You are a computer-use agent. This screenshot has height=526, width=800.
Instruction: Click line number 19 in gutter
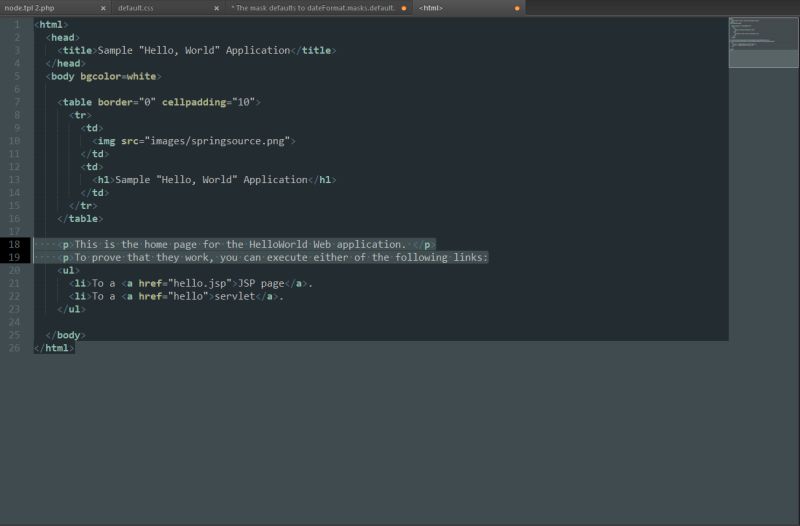[x=14, y=257]
